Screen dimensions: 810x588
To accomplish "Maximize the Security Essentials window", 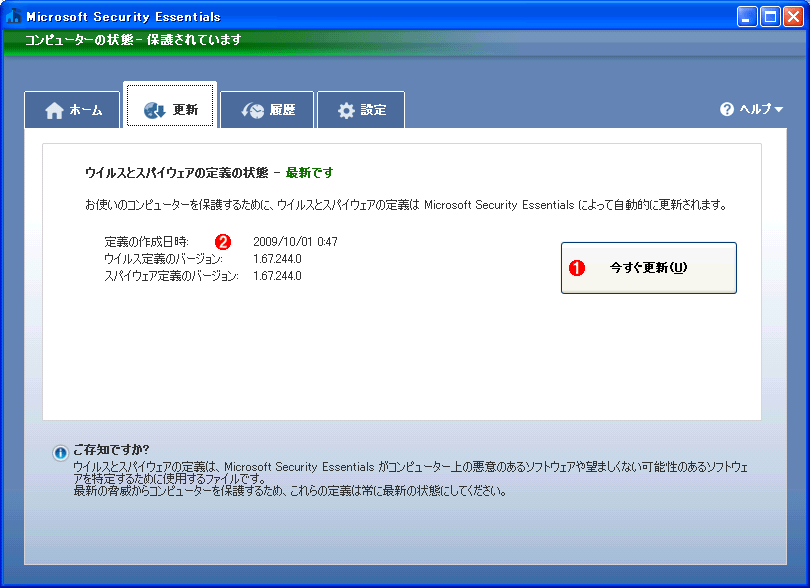I will 770,17.
